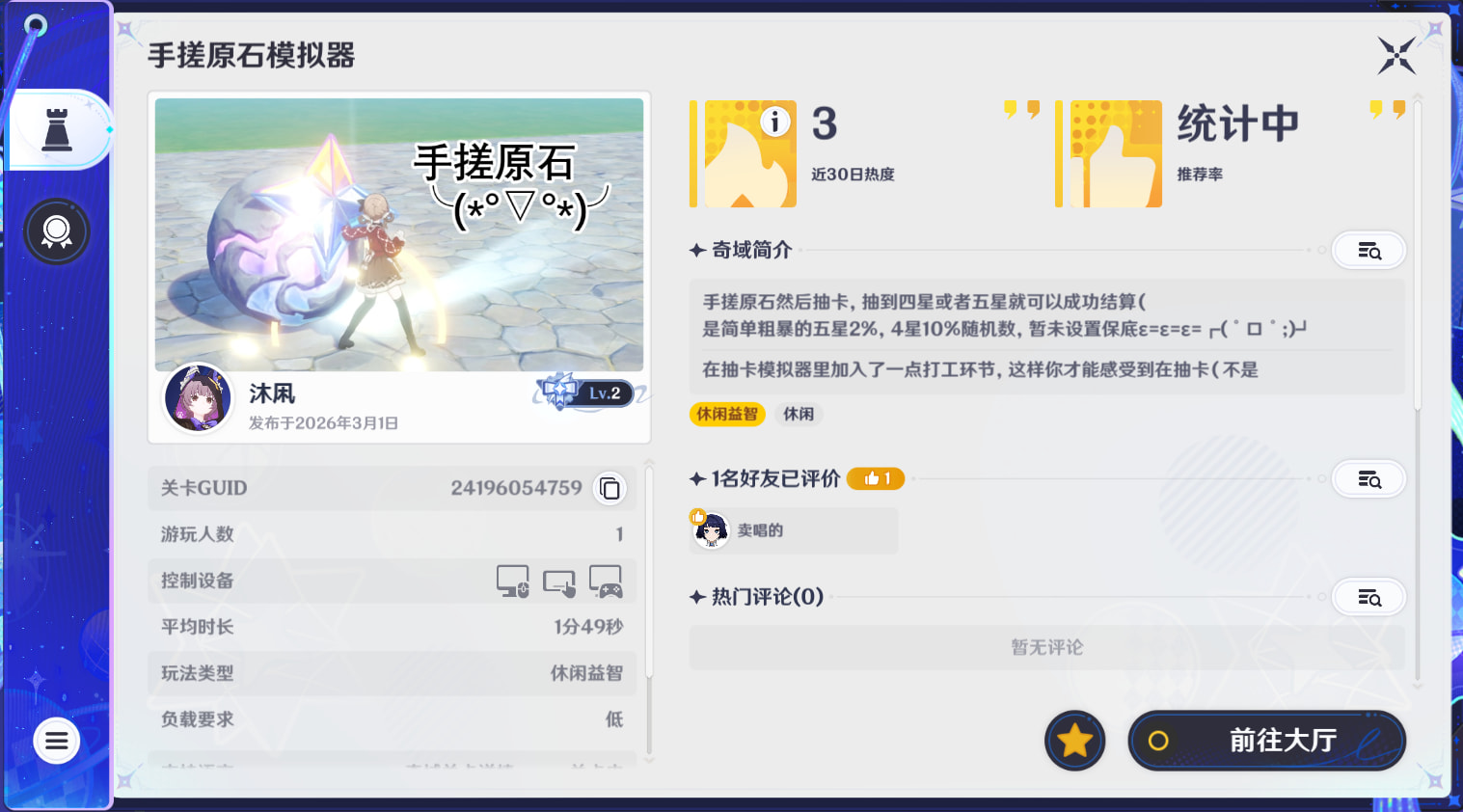This screenshot has height=812, width=1463.
Task: Expand the 奇域简介 details view
Action: coord(1368,251)
